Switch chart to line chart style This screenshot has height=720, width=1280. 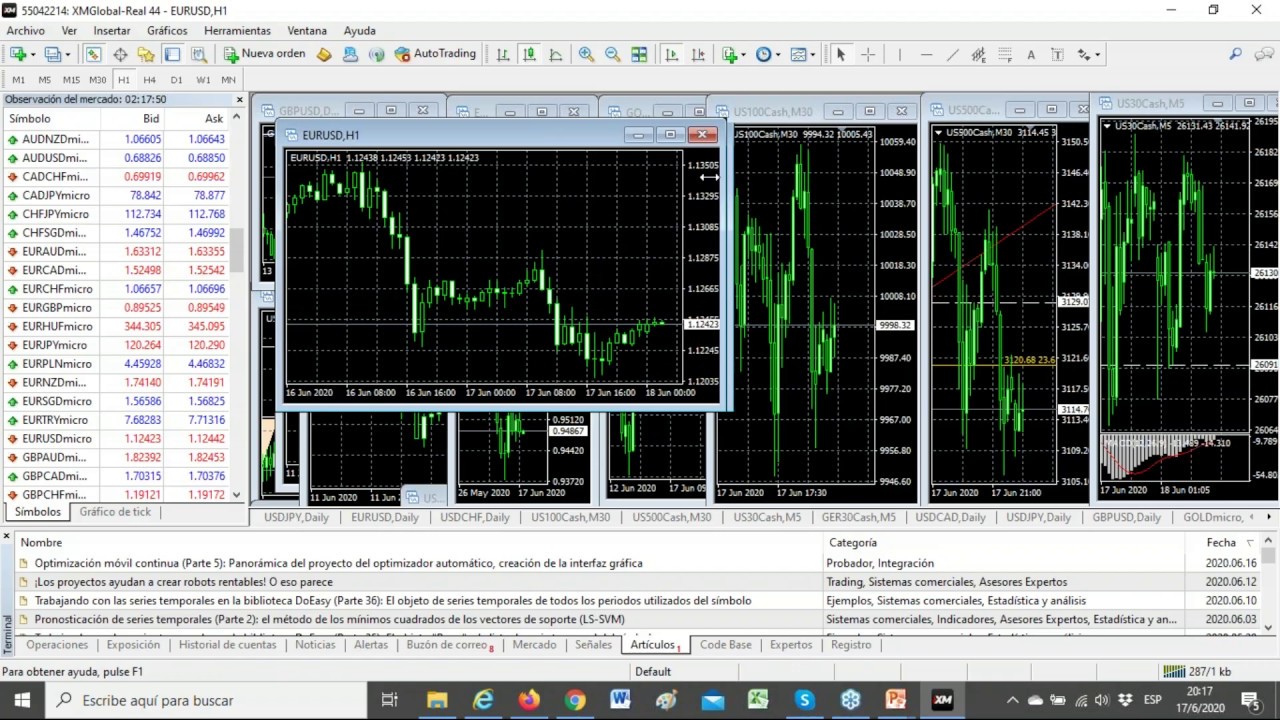555,55
